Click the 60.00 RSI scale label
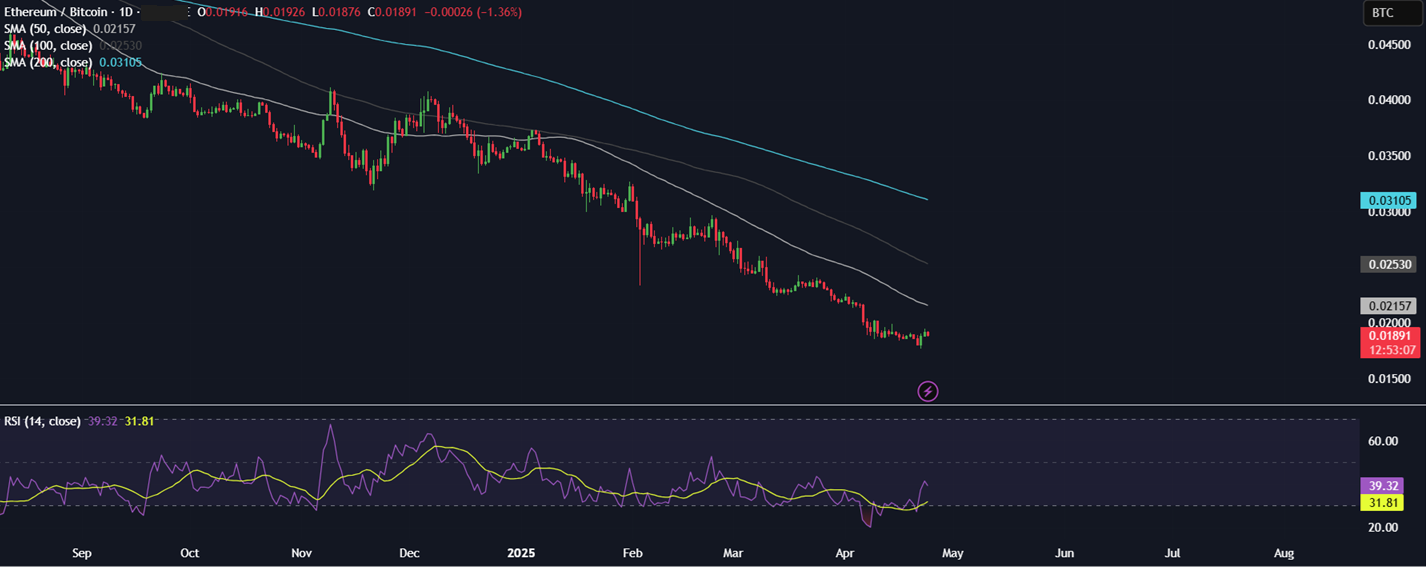This screenshot has height=567, width=1426. (x=1382, y=441)
